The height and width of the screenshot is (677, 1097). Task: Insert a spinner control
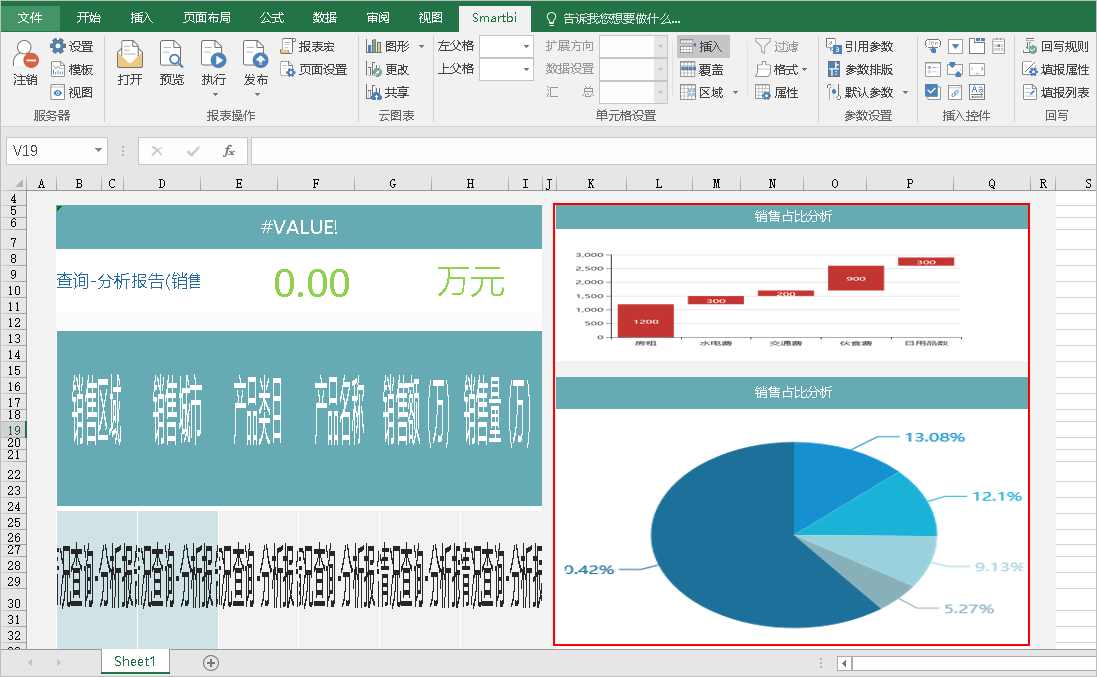[x=955, y=69]
